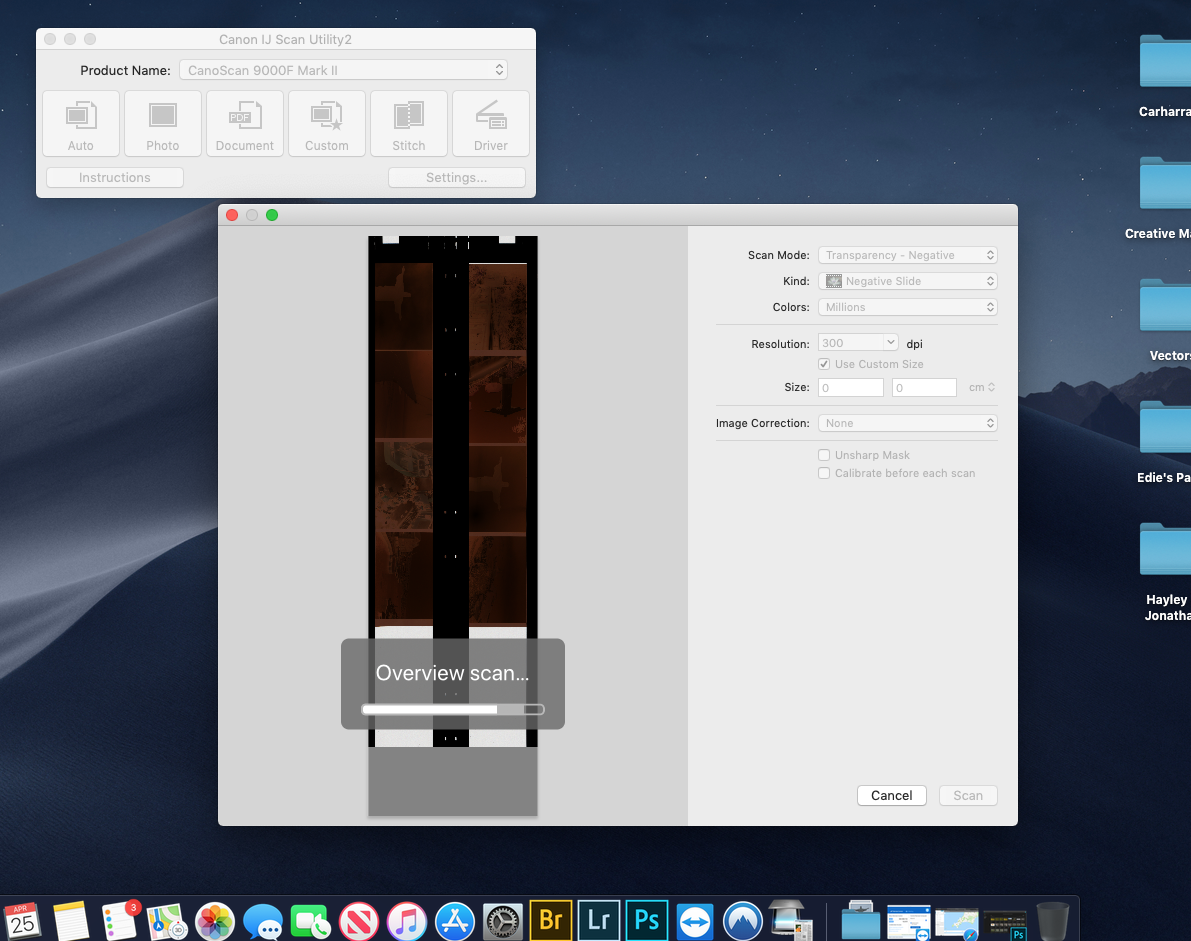Toggle the Use Custom Size checkbox
The image size is (1191, 941).
click(x=824, y=364)
